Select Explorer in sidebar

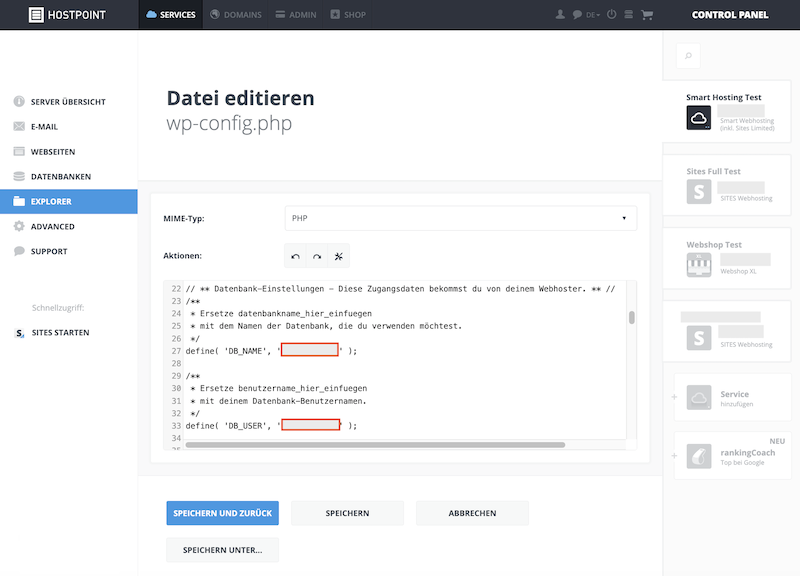68,202
